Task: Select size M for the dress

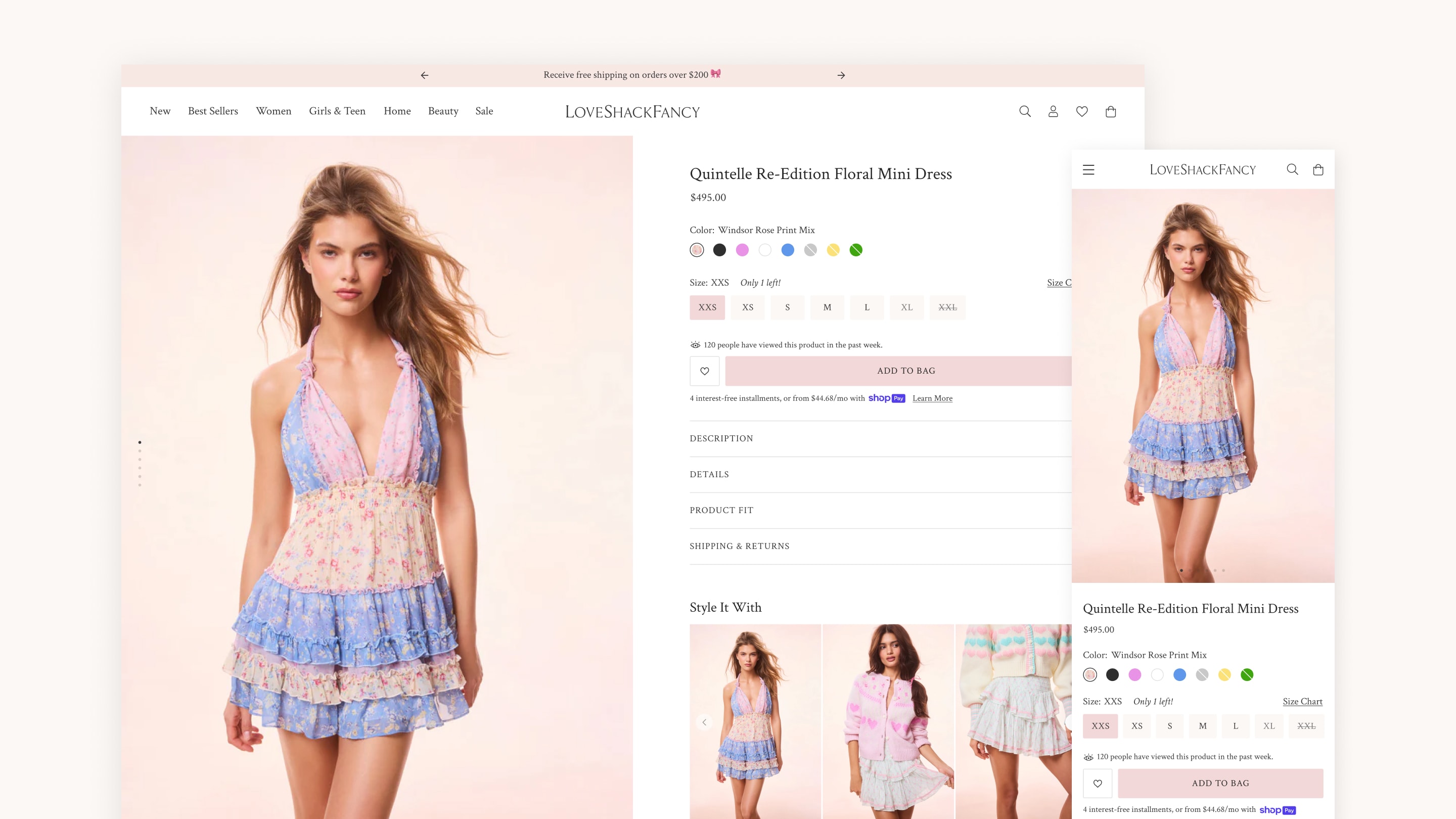Action: pos(827,307)
